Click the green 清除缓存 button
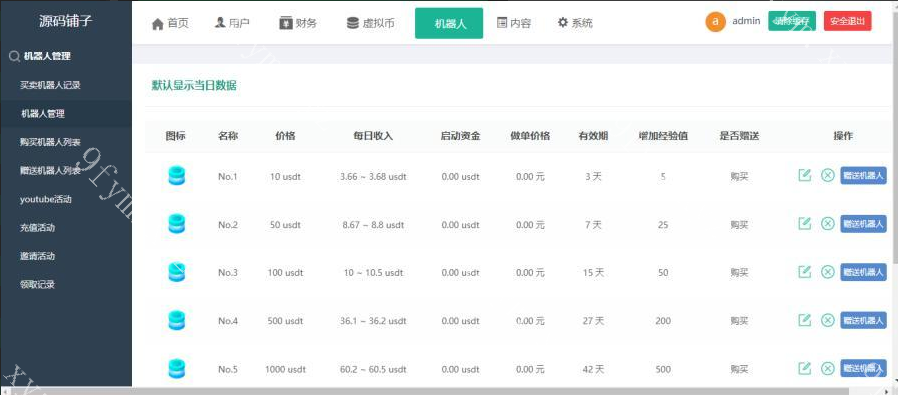This screenshot has width=898, height=395. click(x=791, y=21)
